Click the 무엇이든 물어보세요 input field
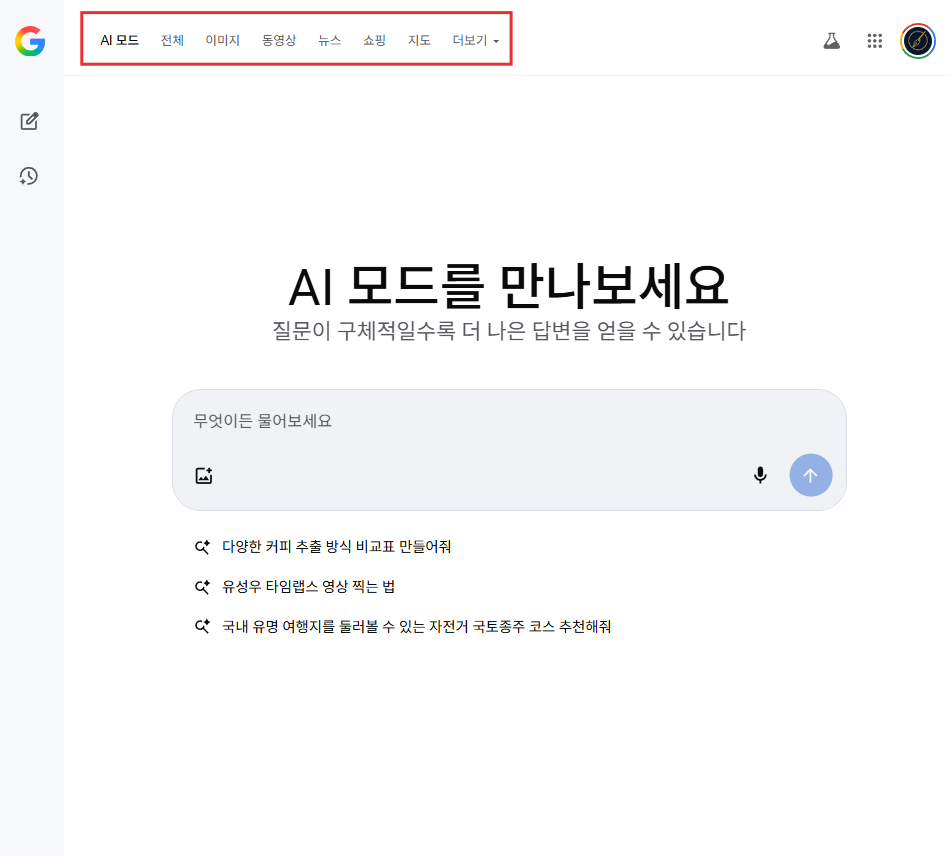Viewport: 951px width, 856px height. click(480, 421)
